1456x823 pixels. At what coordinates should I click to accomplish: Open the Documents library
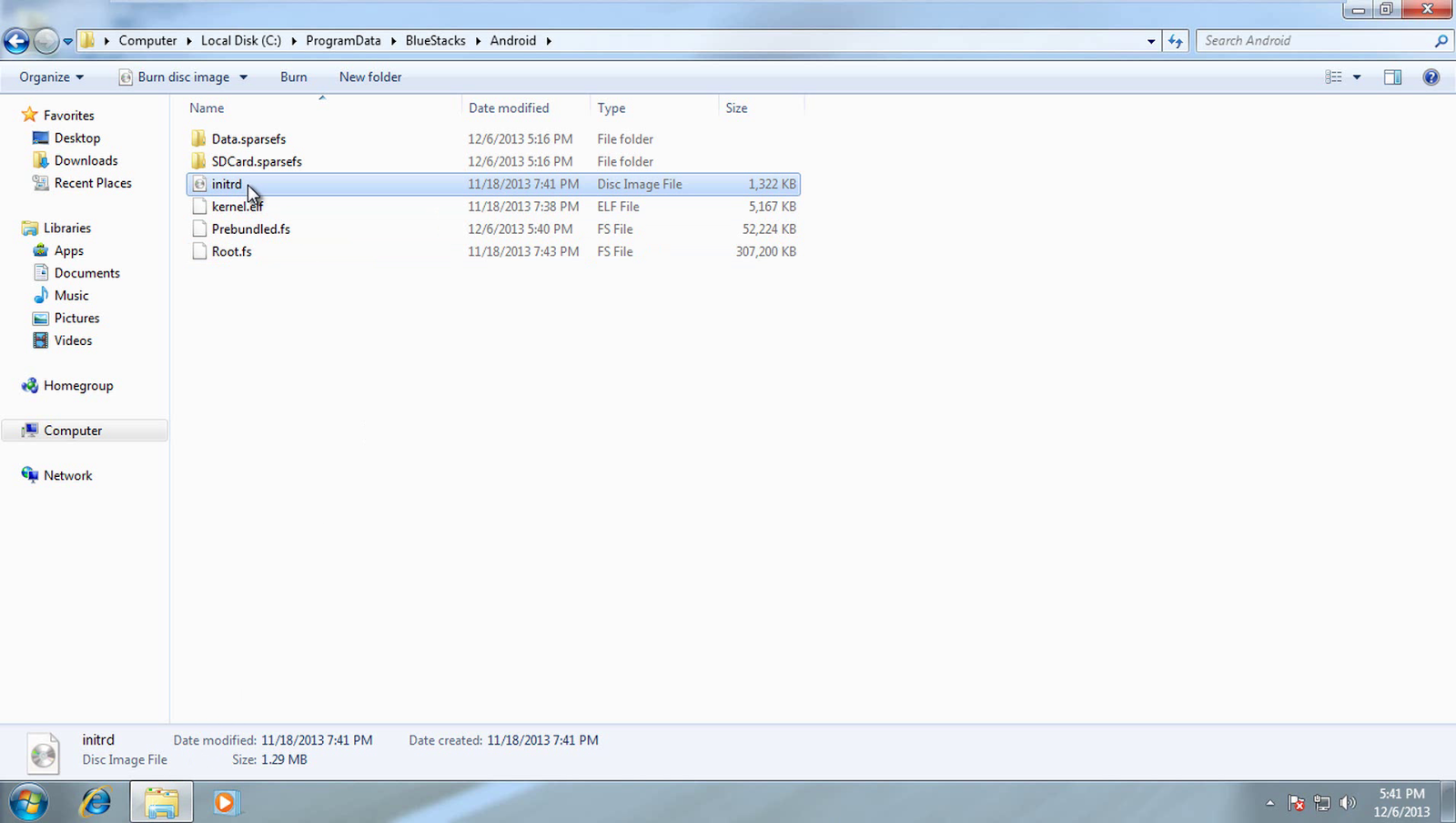[x=86, y=273]
